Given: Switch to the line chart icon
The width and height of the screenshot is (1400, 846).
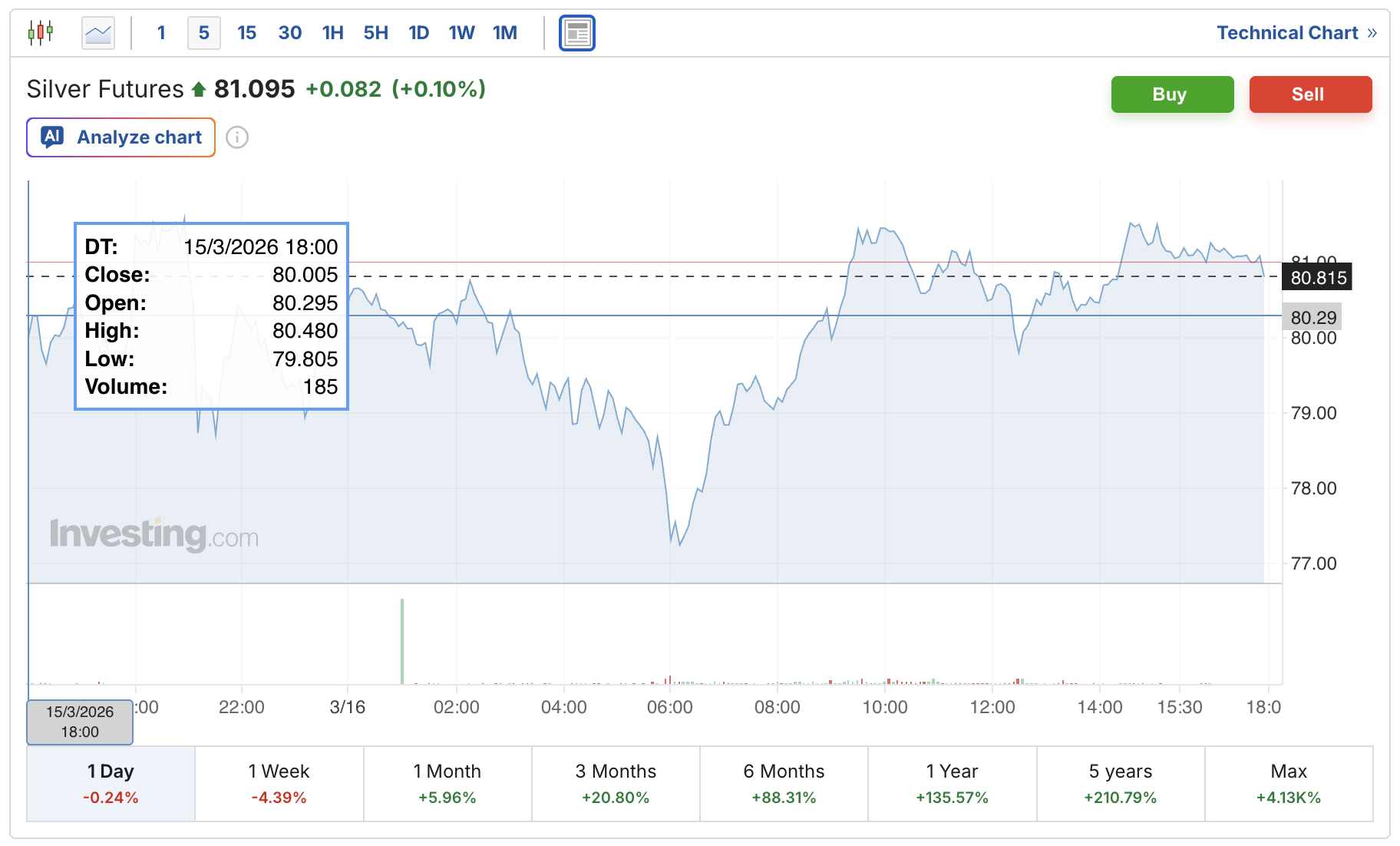Looking at the screenshot, I should [x=97, y=32].
